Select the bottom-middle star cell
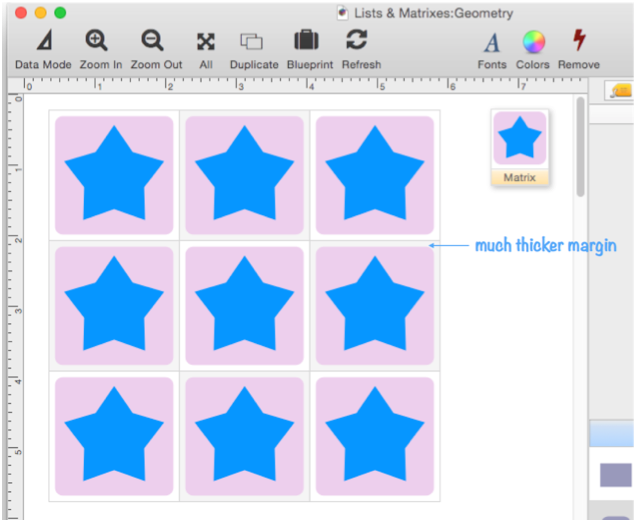The width and height of the screenshot is (636, 522). (x=245, y=436)
